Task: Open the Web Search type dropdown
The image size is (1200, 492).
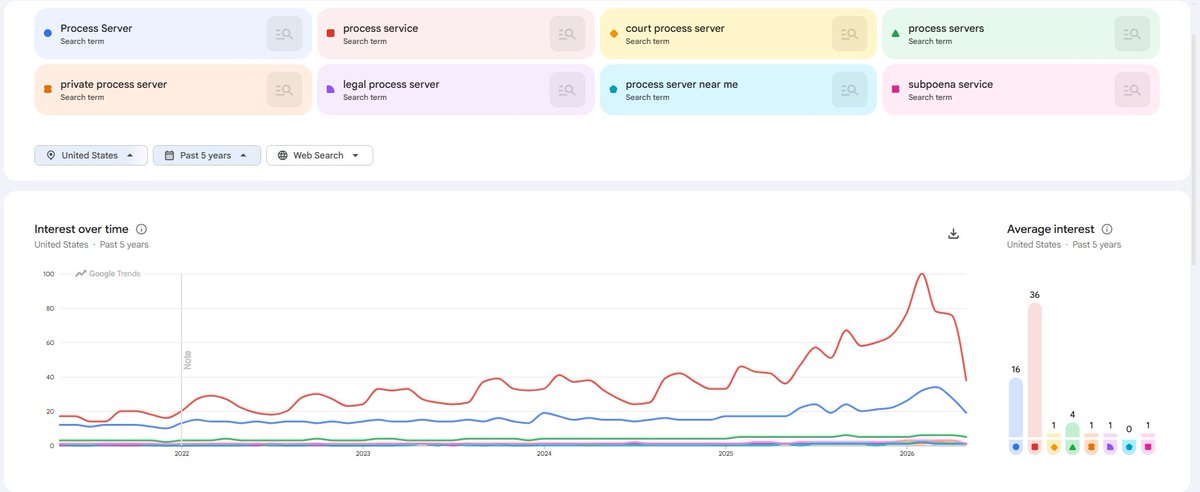Action: tap(319, 155)
